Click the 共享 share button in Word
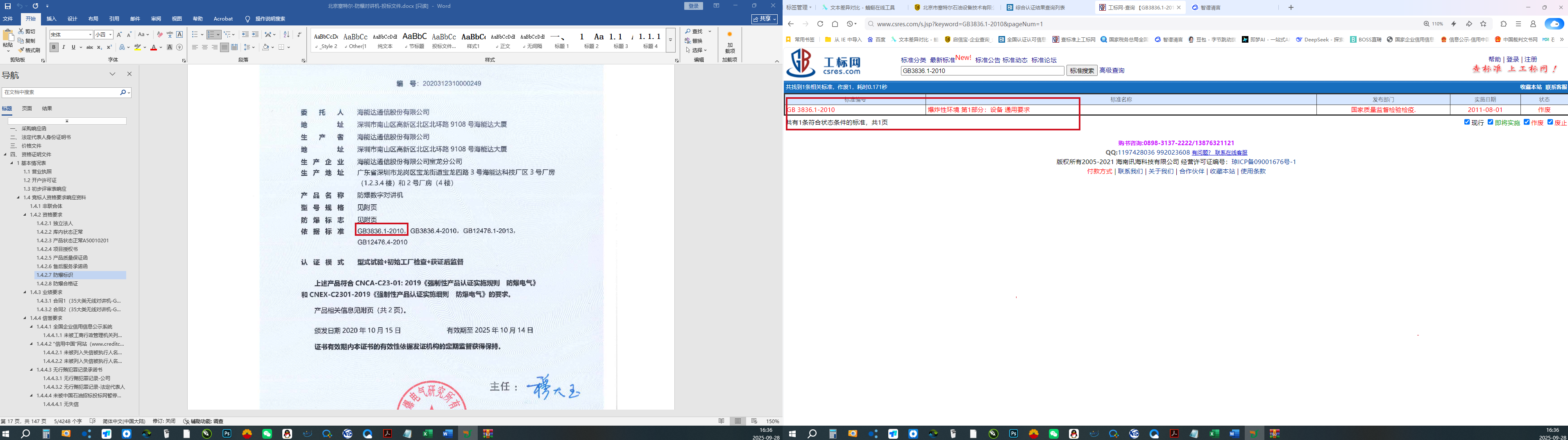 click(x=765, y=19)
